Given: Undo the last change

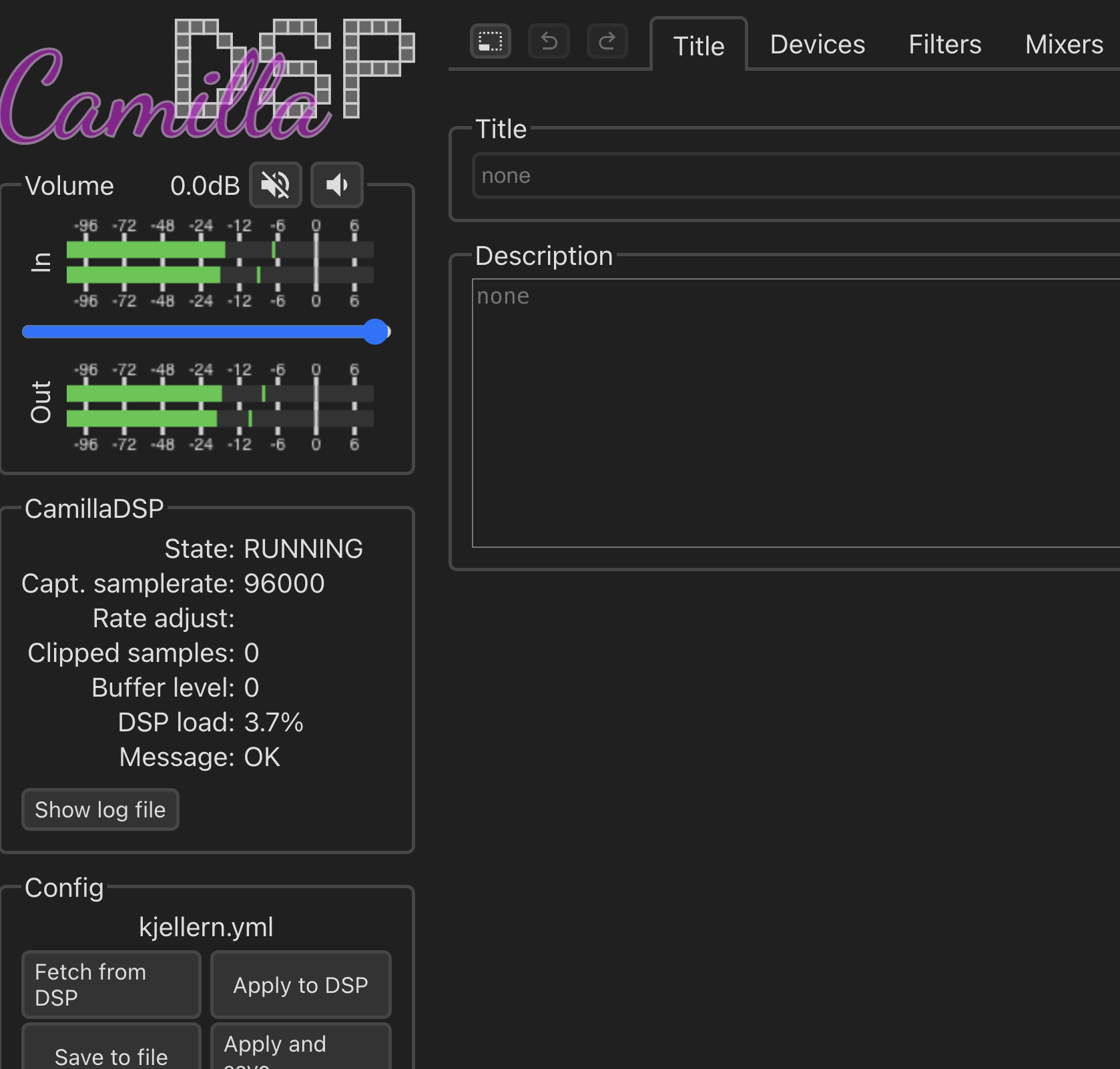Looking at the screenshot, I should coord(549,41).
